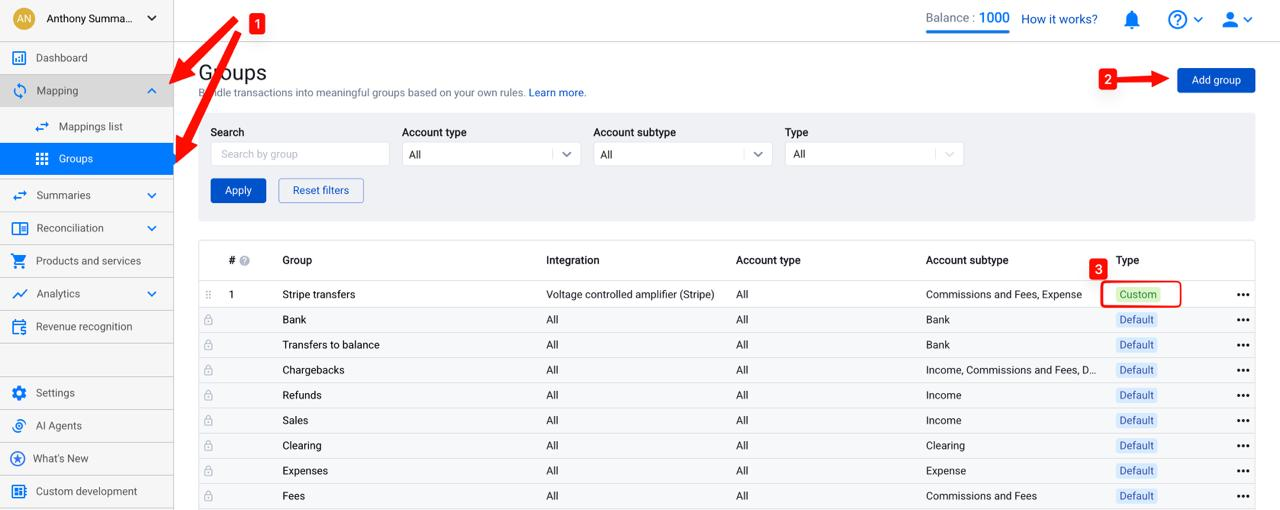Click the What's New star icon

[17, 459]
